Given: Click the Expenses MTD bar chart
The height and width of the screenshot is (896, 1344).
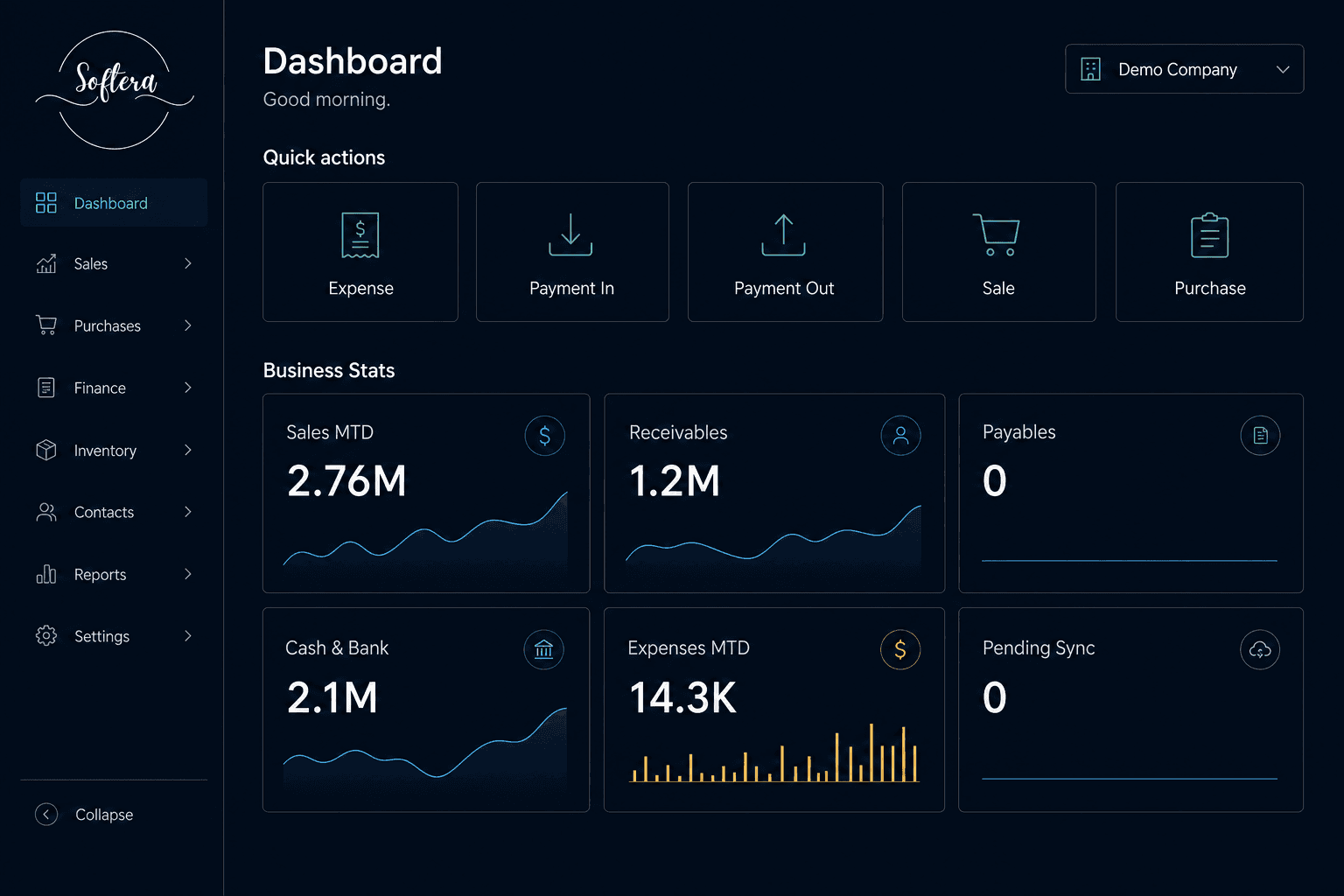Looking at the screenshot, I should [774, 753].
